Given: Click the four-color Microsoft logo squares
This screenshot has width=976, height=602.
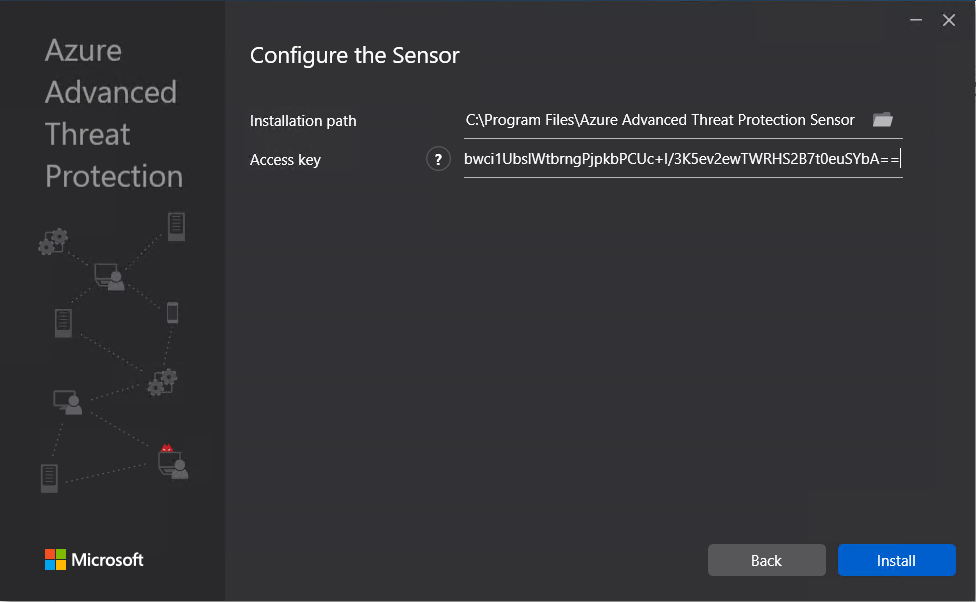Looking at the screenshot, I should (56, 559).
